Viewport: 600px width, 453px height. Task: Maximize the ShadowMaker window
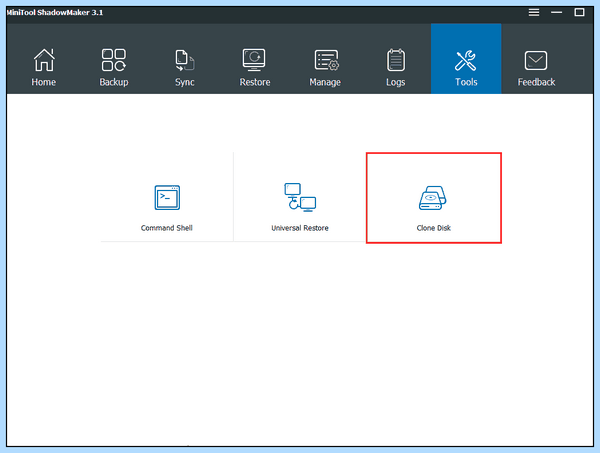579,12
